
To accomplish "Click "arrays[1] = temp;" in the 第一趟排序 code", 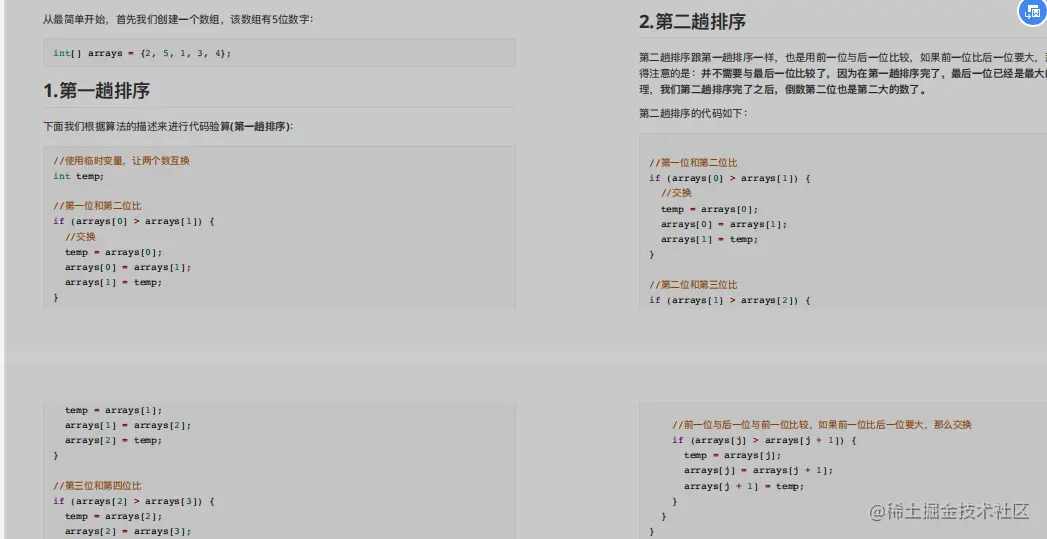I will 114,283.
